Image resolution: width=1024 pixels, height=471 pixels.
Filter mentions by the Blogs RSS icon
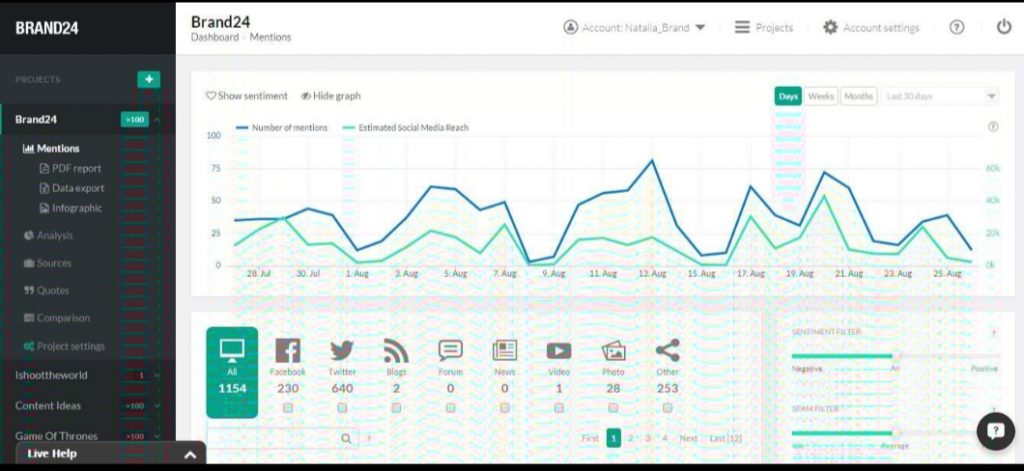tap(396, 351)
